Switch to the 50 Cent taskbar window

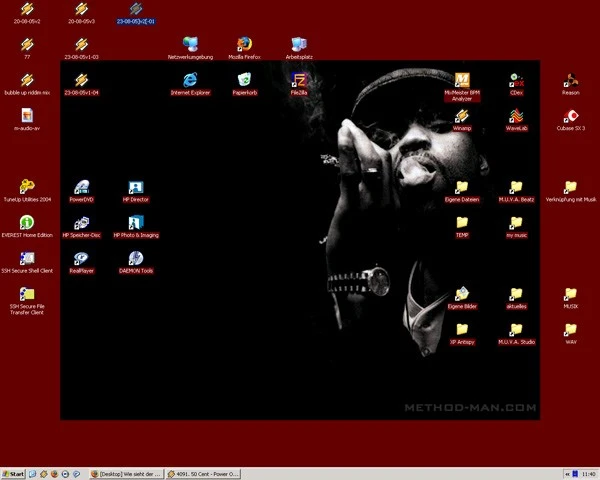[x=205, y=473]
